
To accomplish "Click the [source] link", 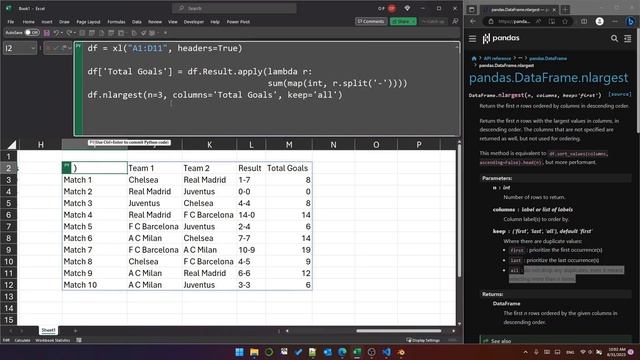I will tap(620, 94).
